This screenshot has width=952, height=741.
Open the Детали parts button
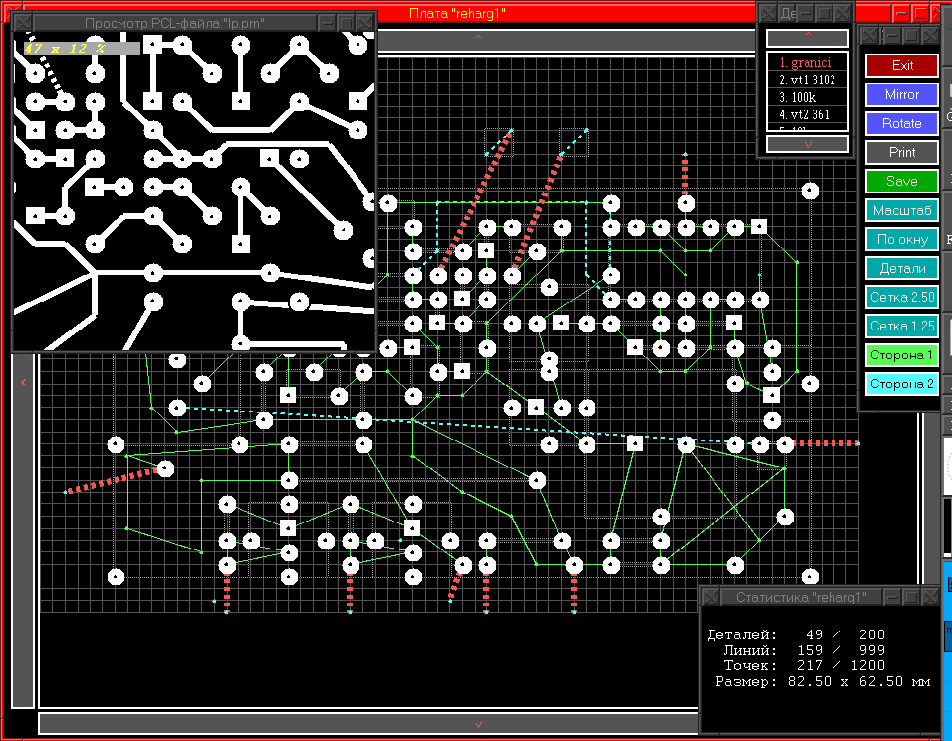pos(902,268)
